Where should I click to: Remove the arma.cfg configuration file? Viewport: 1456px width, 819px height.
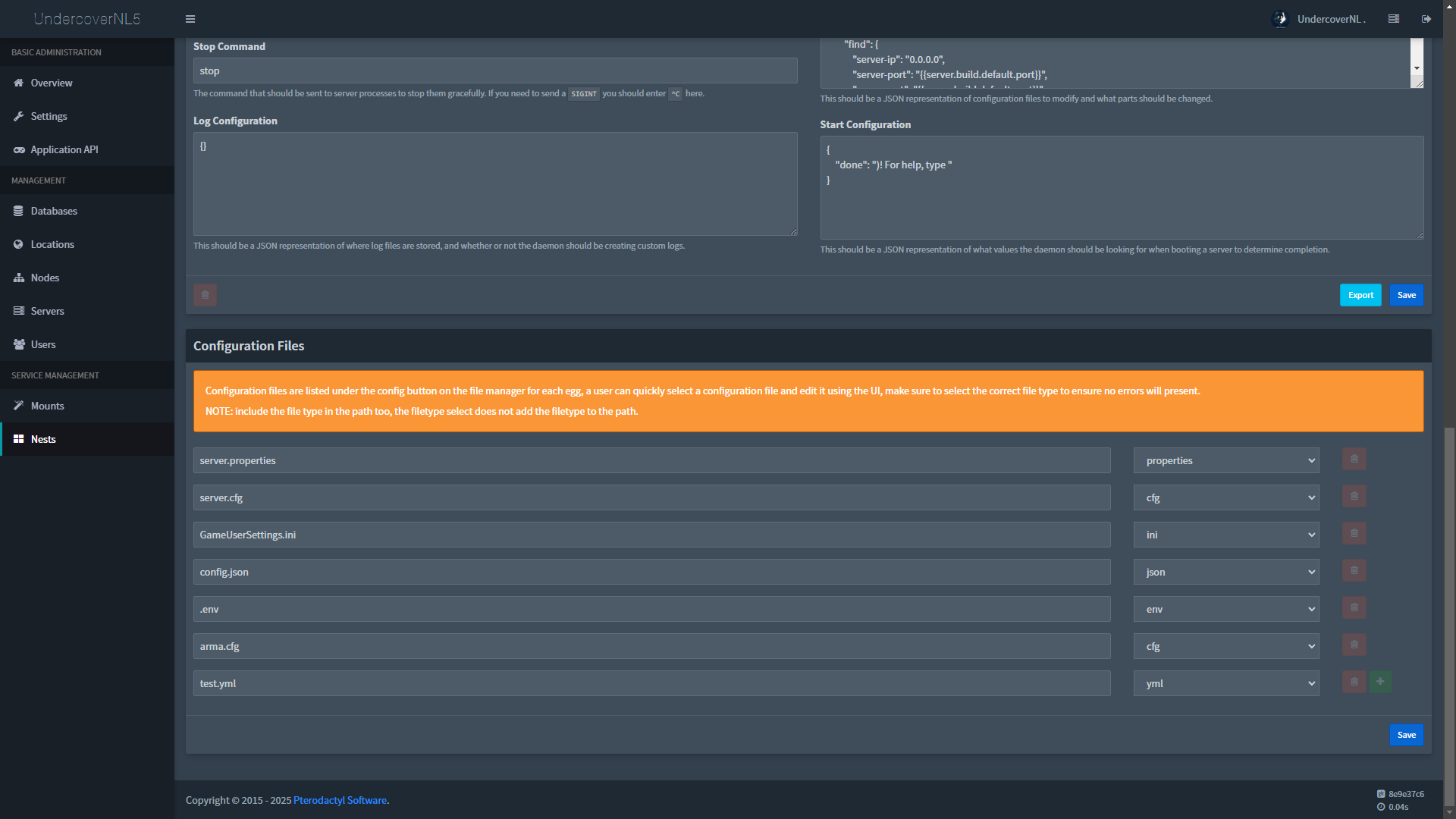click(1354, 645)
